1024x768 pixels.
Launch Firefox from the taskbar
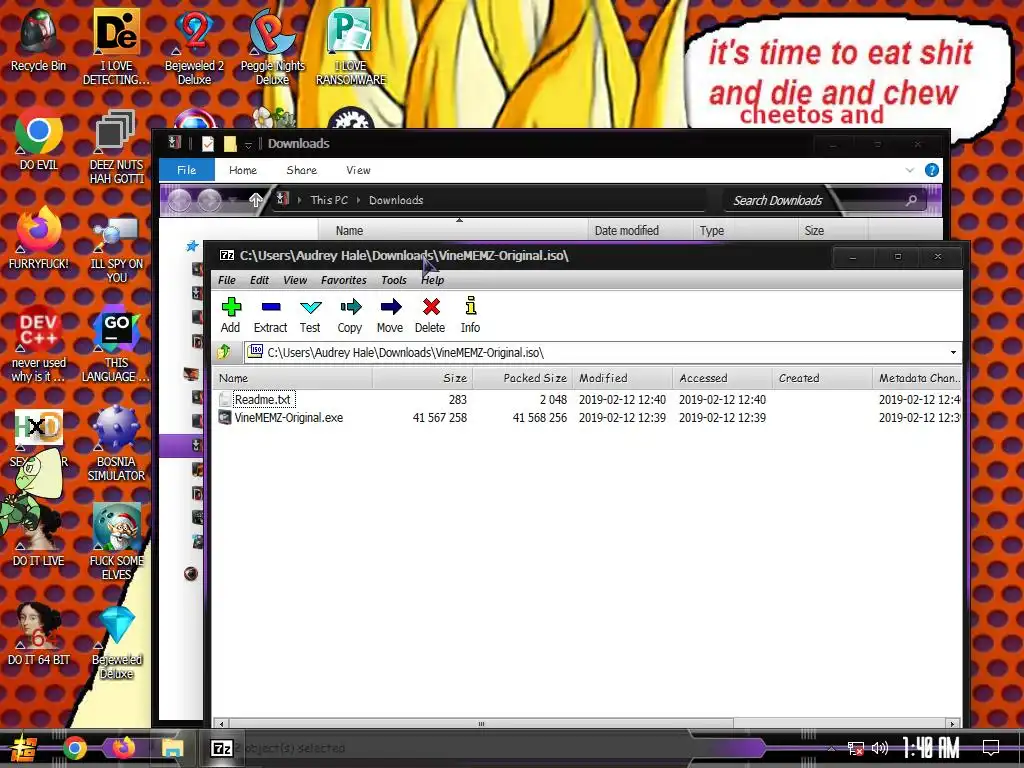click(x=123, y=748)
